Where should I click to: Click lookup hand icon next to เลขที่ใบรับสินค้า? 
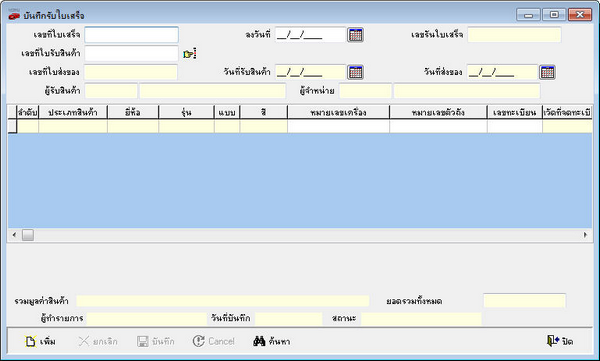coord(189,54)
